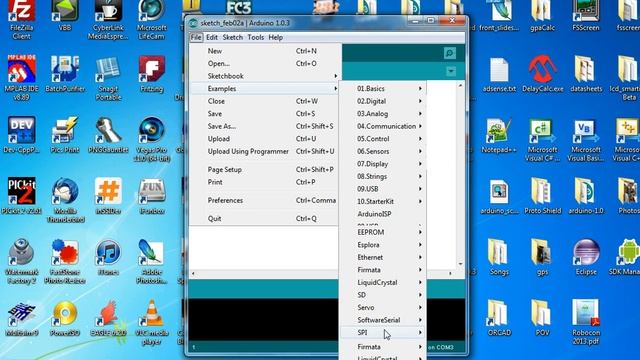
Task: Launch Snagit Portable shortcut
Action: (108, 78)
